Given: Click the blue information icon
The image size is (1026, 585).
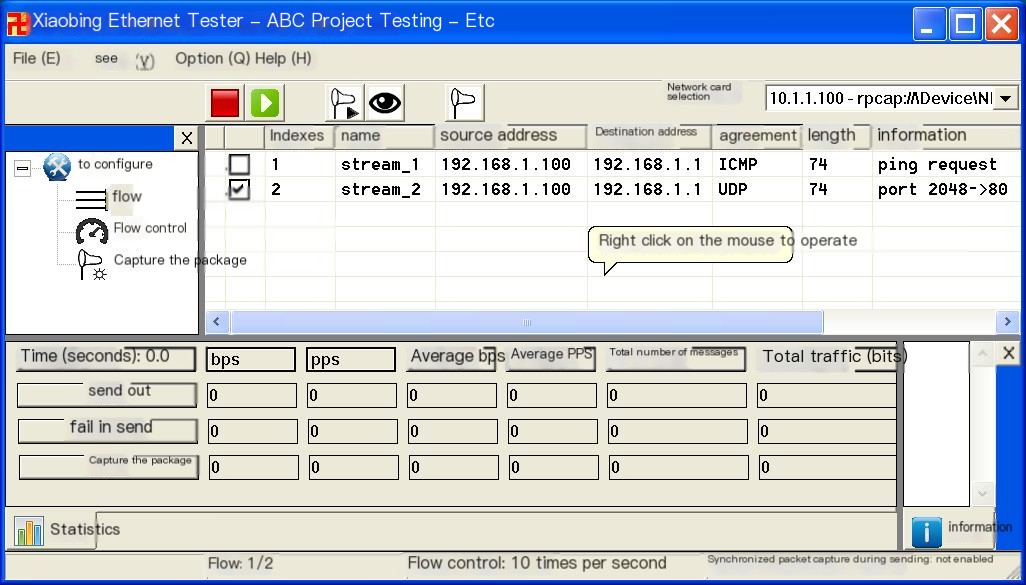Looking at the screenshot, I should click(x=927, y=531).
